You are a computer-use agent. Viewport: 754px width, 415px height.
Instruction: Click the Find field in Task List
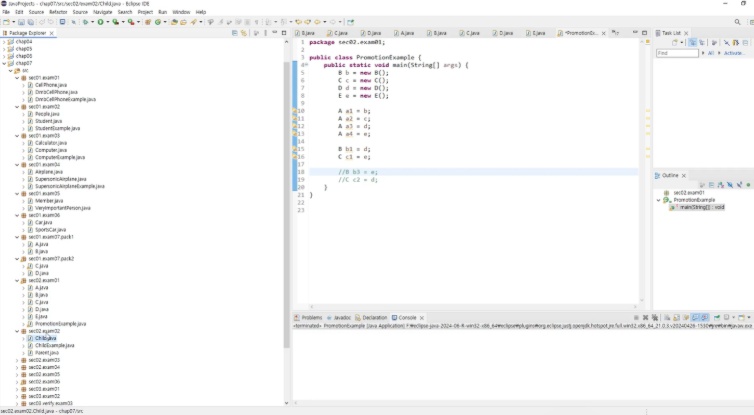(677, 53)
